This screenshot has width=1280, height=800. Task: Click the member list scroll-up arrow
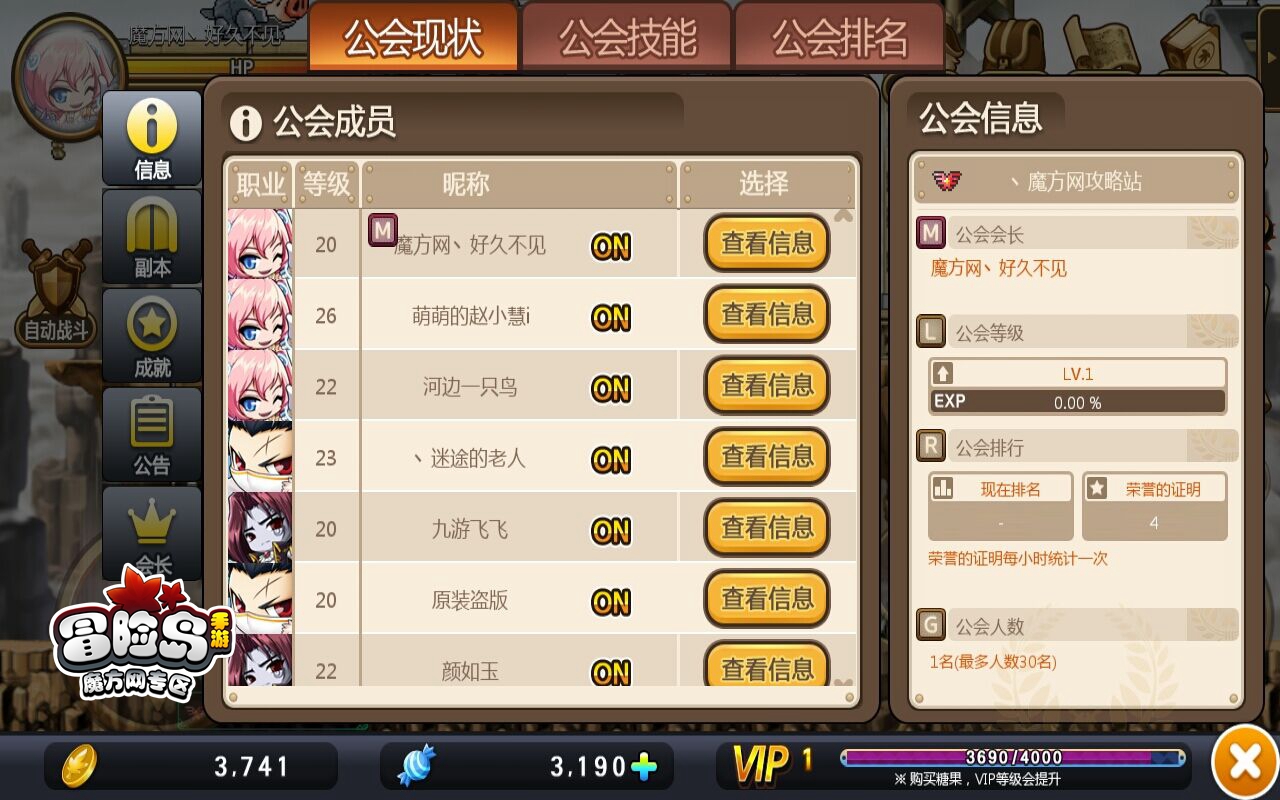pos(843,215)
